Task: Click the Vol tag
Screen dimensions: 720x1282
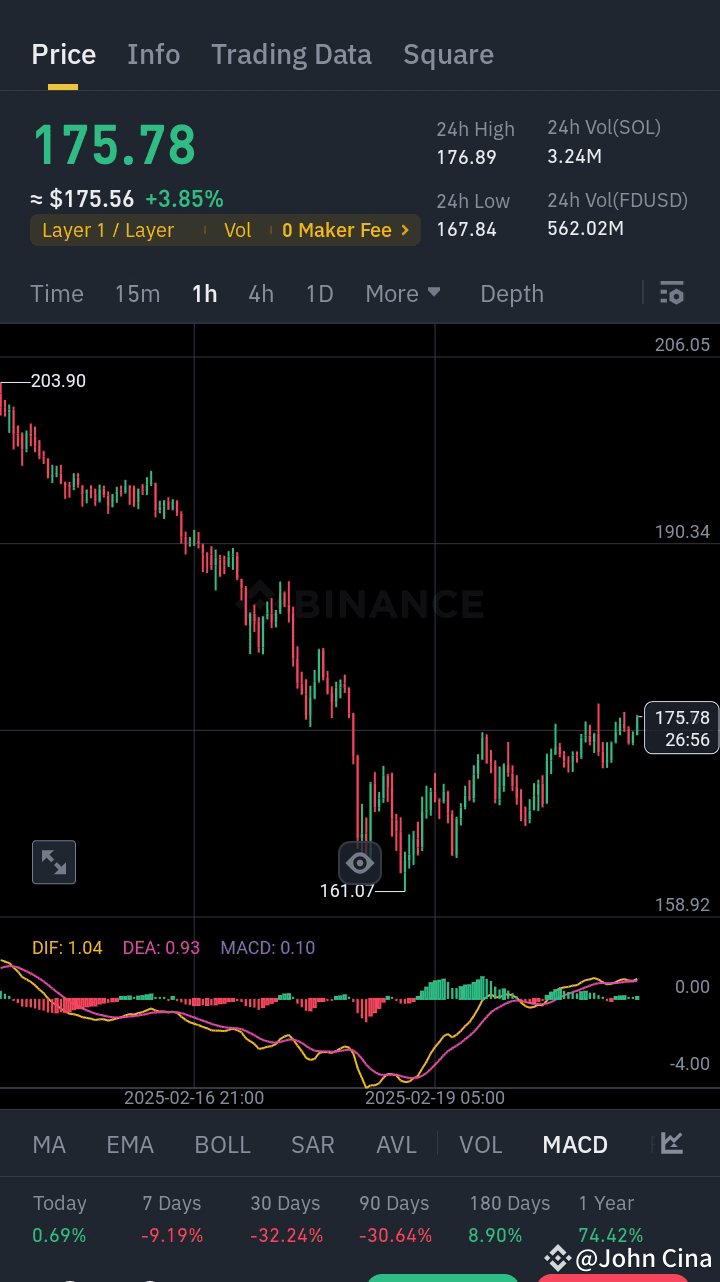Action: [x=237, y=230]
